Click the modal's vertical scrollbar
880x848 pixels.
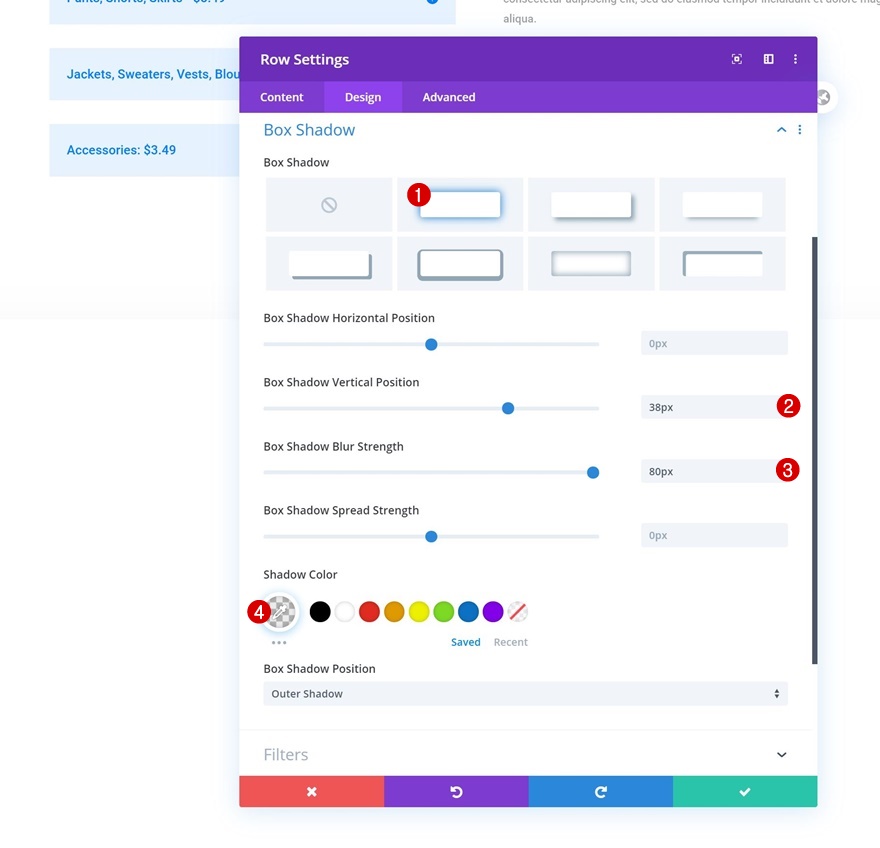click(814, 450)
